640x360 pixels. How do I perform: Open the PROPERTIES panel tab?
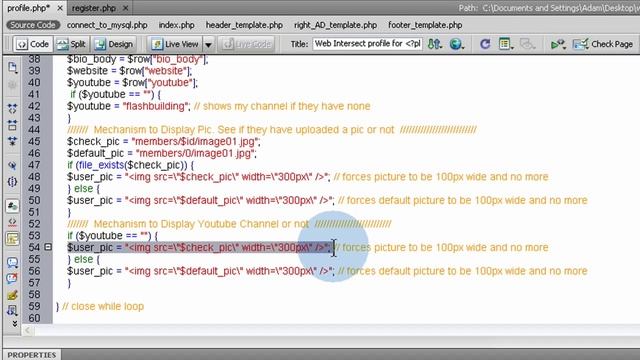(x=32, y=355)
